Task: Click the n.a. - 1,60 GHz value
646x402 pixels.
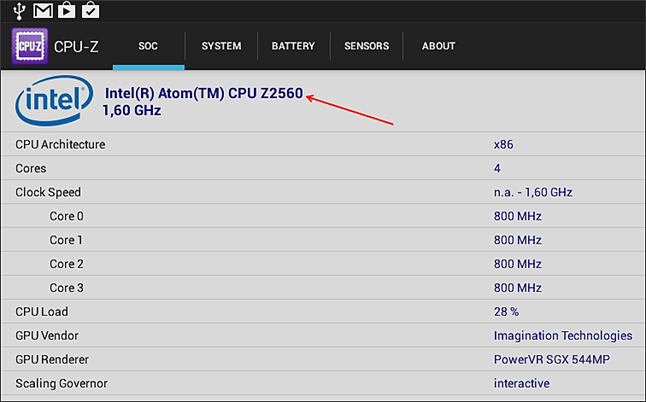Action: tap(533, 192)
